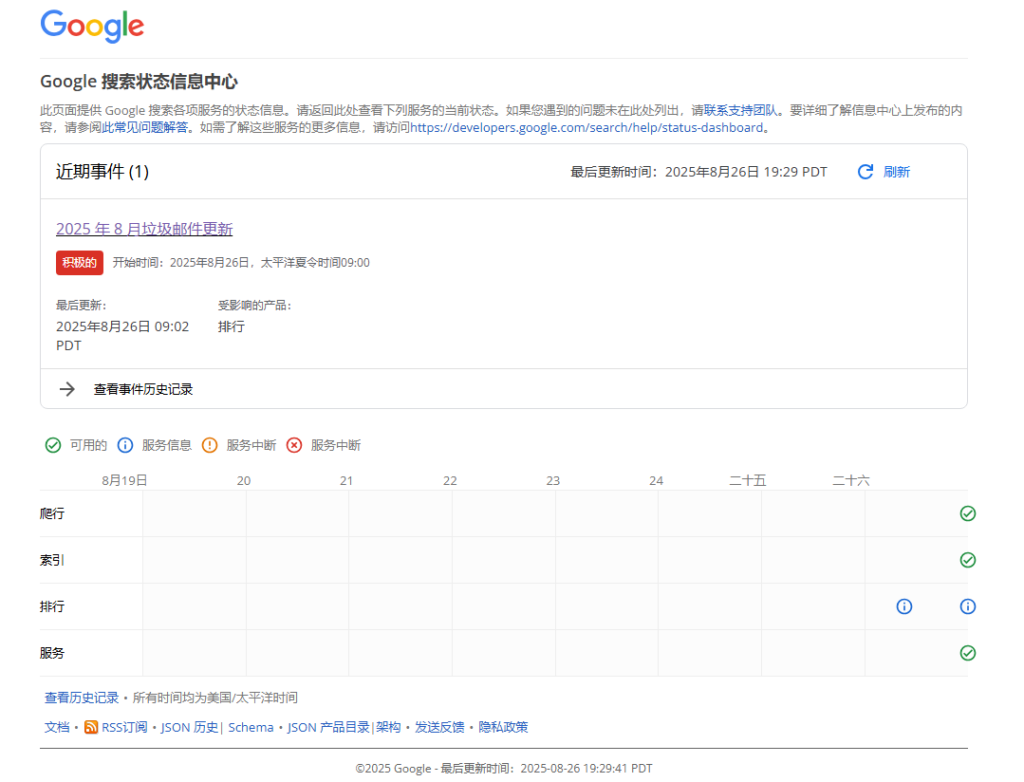Open the 2025 年 8 月垃圾邮件更新 incident
Viewport: 1024px width, 782px height.
point(144,228)
